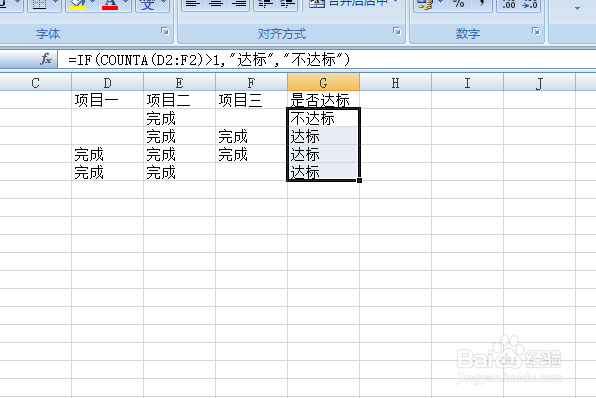Click the fill handle of the selection
The height and width of the screenshot is (398, 596).
[x=359, y=180]
